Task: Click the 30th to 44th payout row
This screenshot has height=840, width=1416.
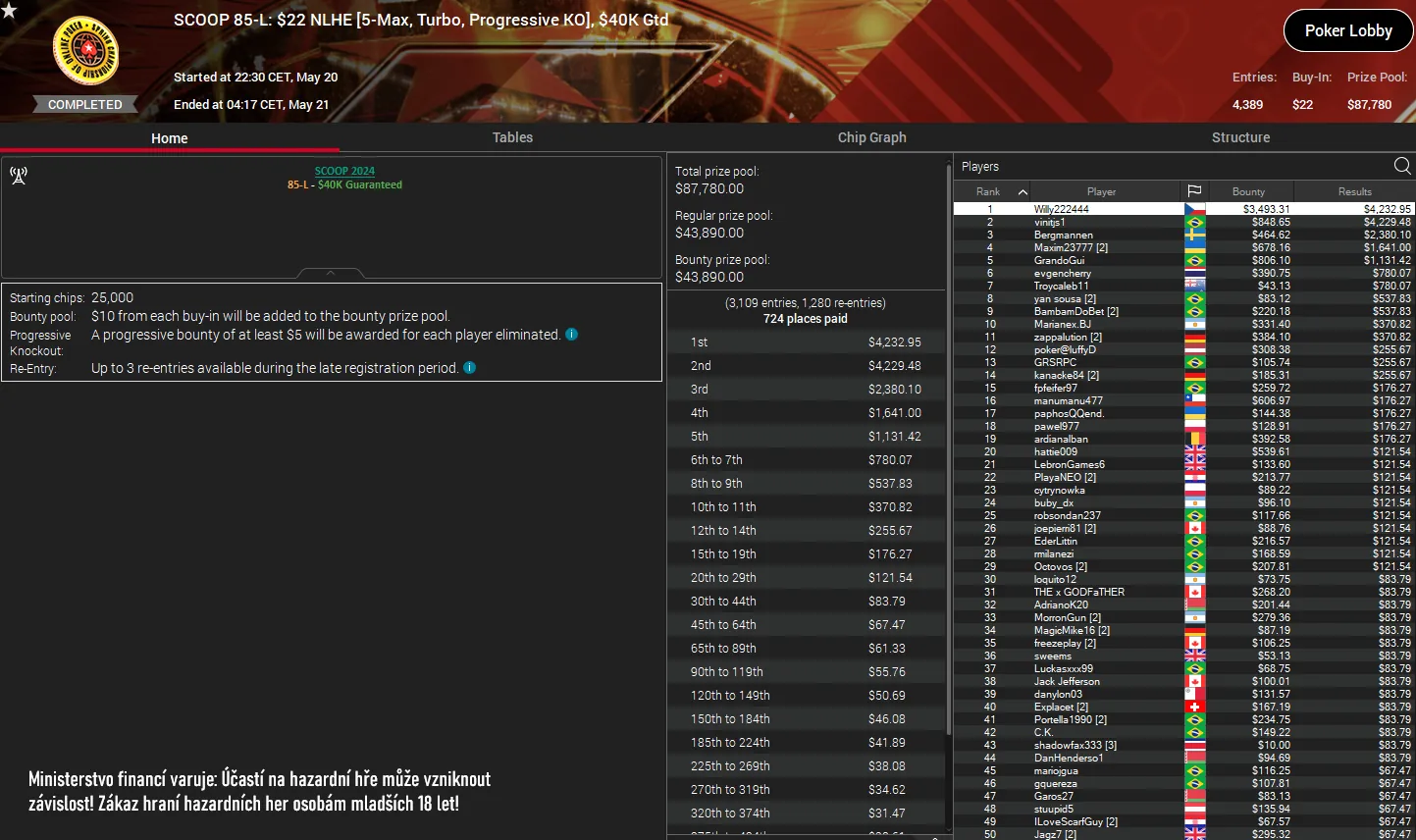Action: click(x=806, y=602)
